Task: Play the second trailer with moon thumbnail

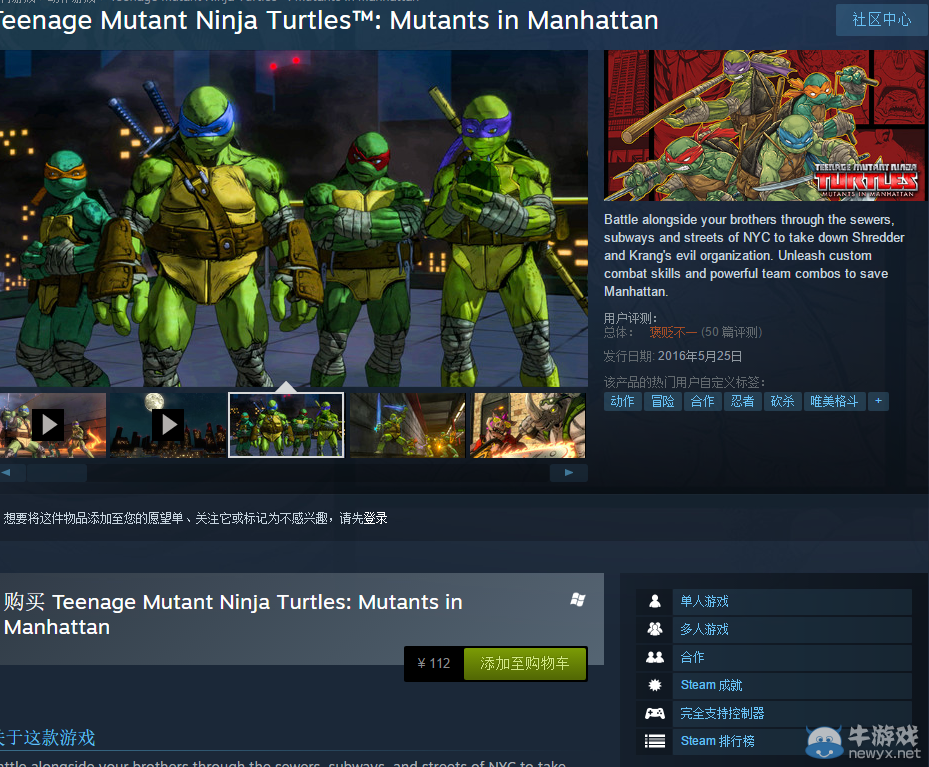Action: click(x=168, y=425)
